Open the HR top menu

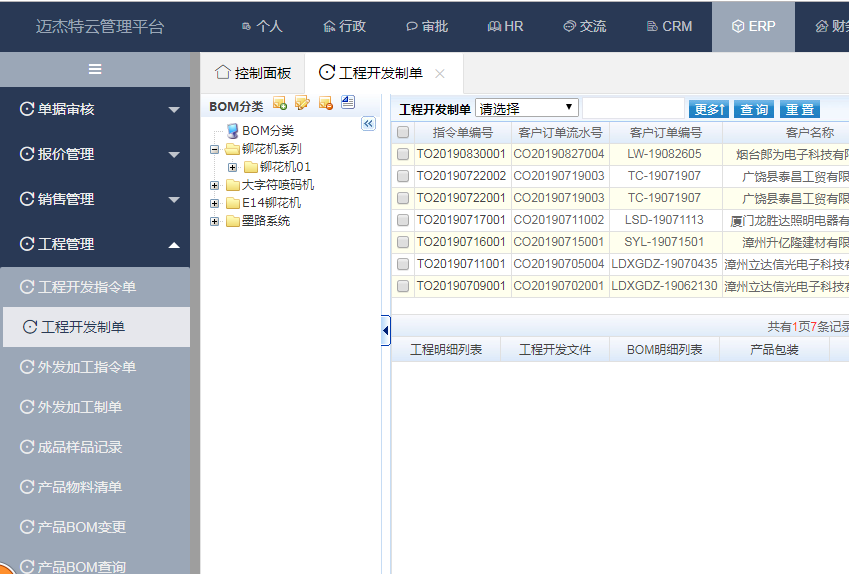505,26
